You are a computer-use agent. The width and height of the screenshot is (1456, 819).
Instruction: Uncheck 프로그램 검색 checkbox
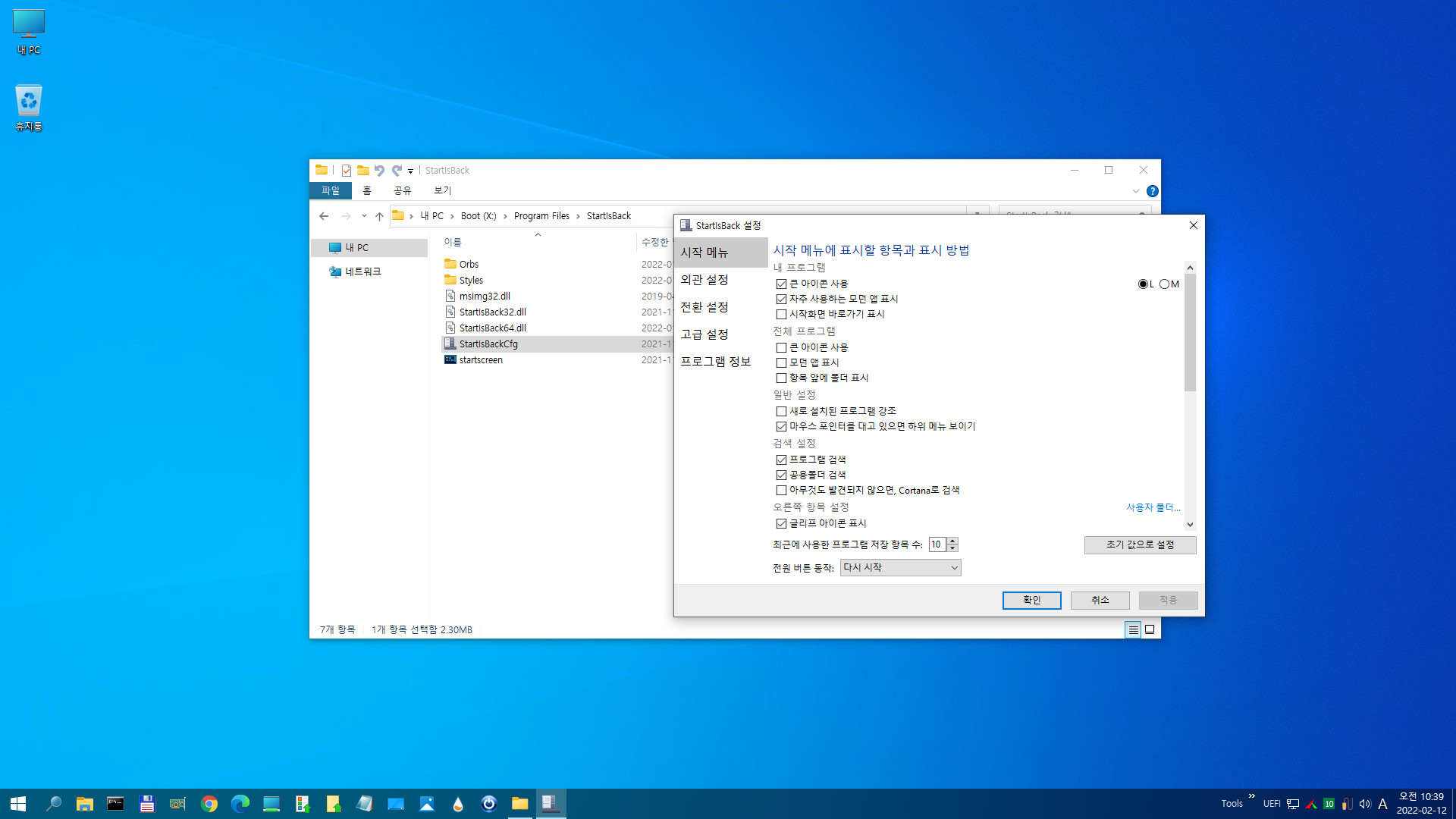coord(781,460)
